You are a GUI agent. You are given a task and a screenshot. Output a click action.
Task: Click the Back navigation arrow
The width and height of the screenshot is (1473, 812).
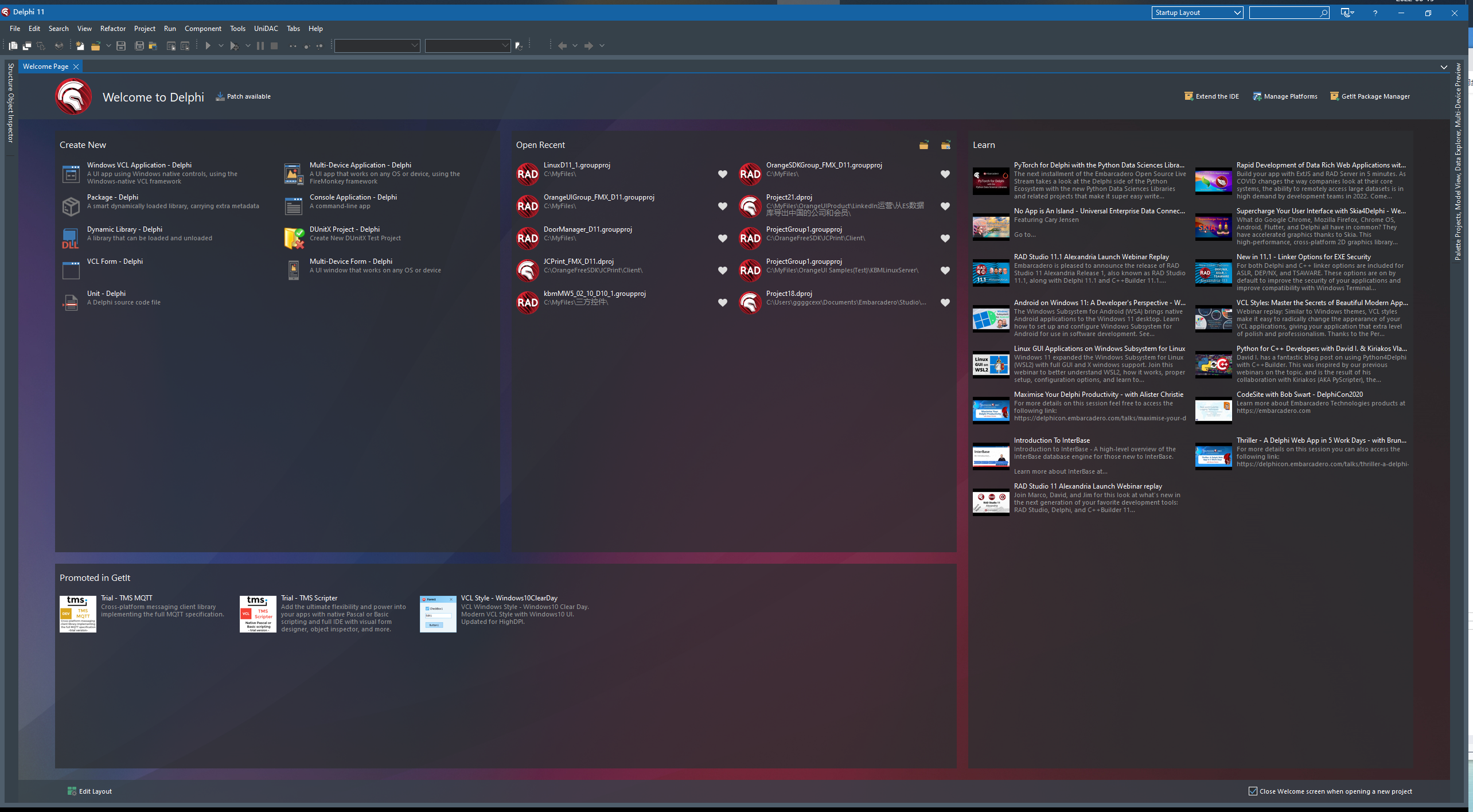[562, 46]
